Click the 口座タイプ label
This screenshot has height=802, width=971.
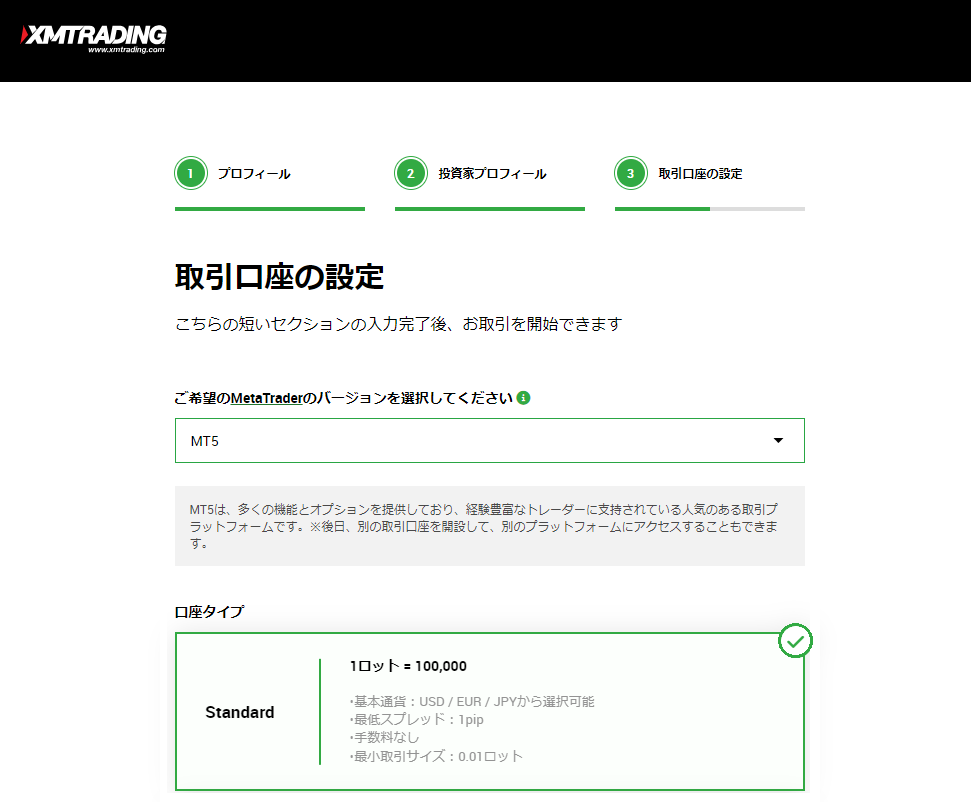coord(209,612)
